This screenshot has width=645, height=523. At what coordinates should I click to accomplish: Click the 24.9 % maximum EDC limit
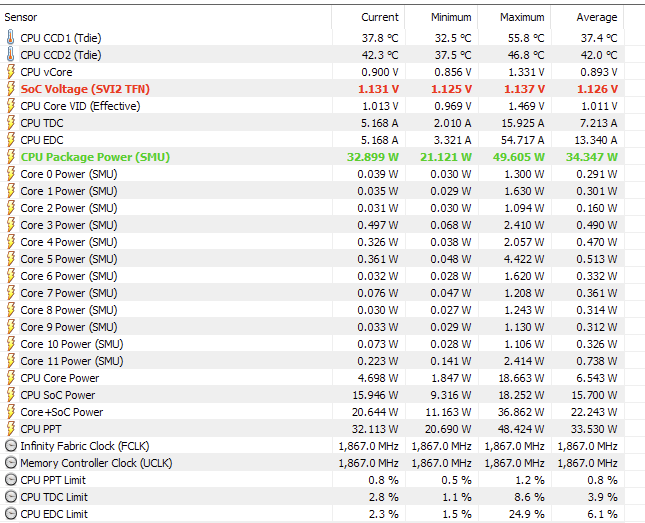click(526, 514)
